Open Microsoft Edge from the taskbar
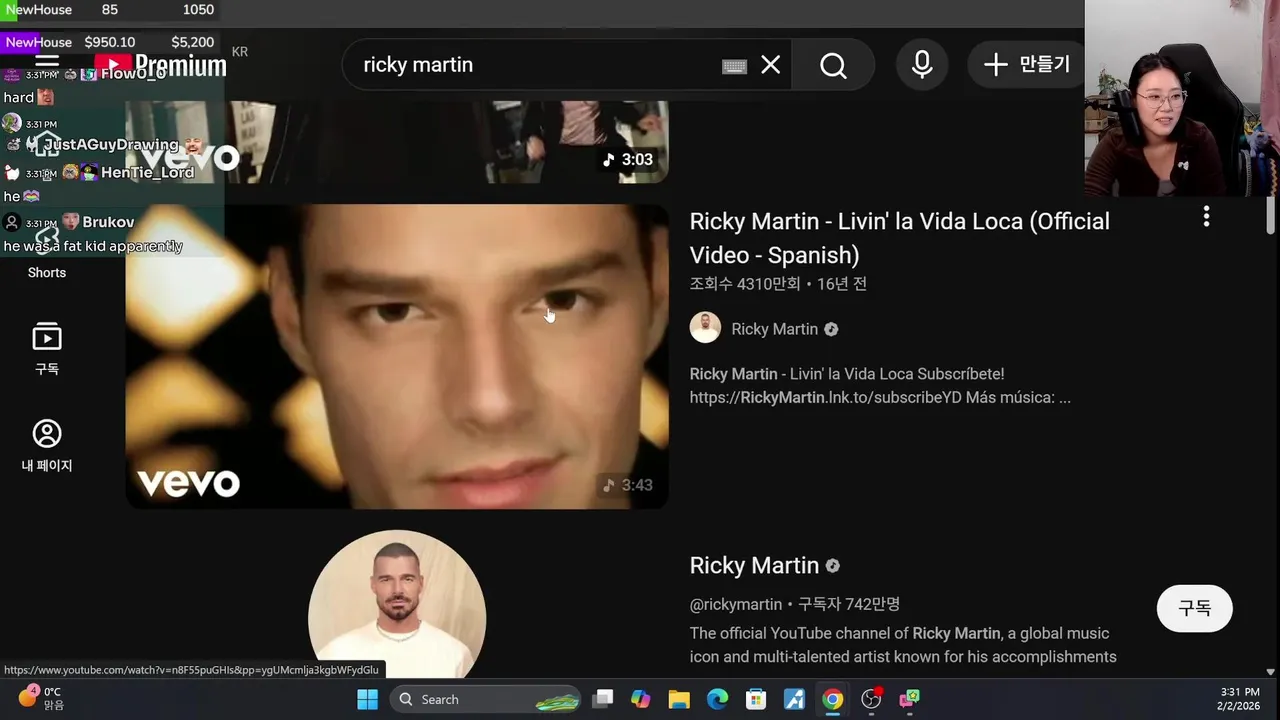Viewport: 1280px width, 720px height. [718, 699]
